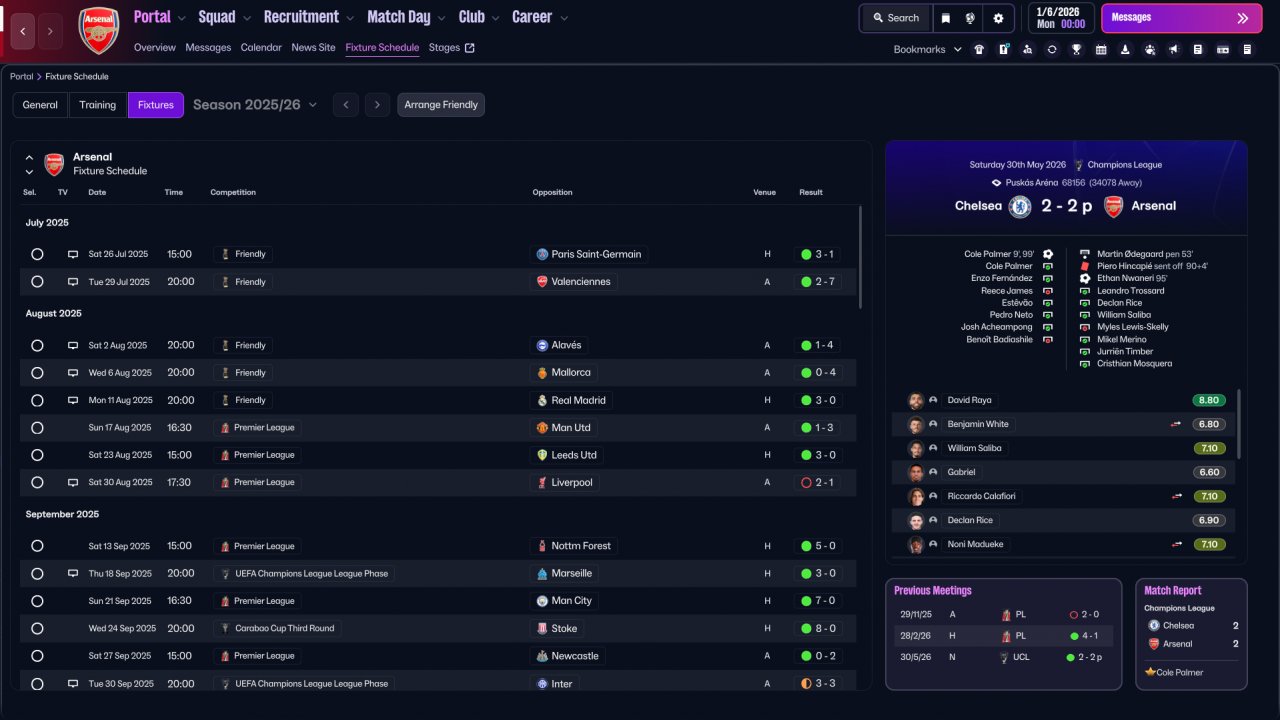Click the megaphone icon in bookmarks bar
The height and width of the screenshot is (720, 1280).
(1174, 49)
